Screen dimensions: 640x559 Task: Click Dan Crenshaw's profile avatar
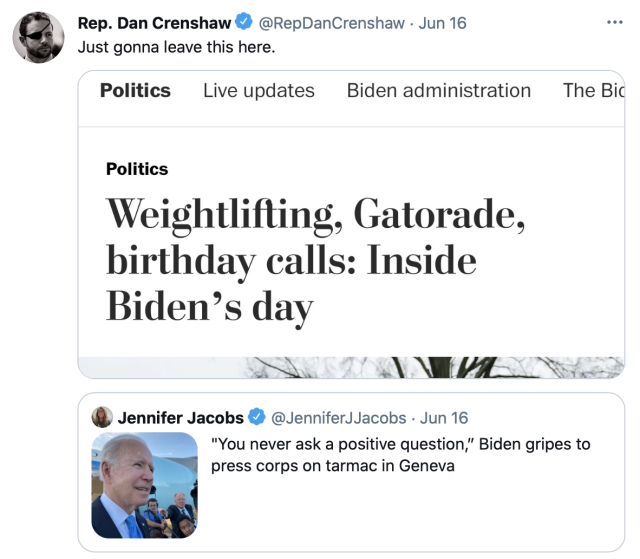[x=37, y=40]
